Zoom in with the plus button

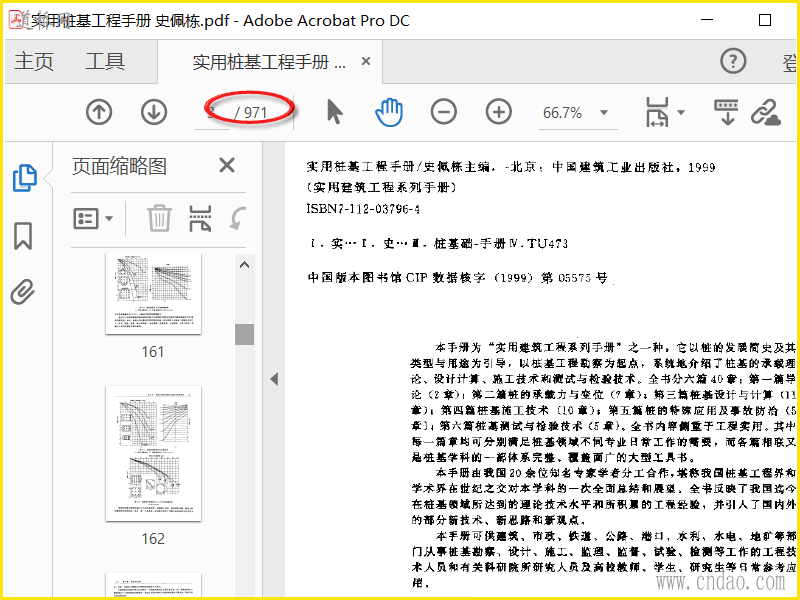tap(498, 112)
